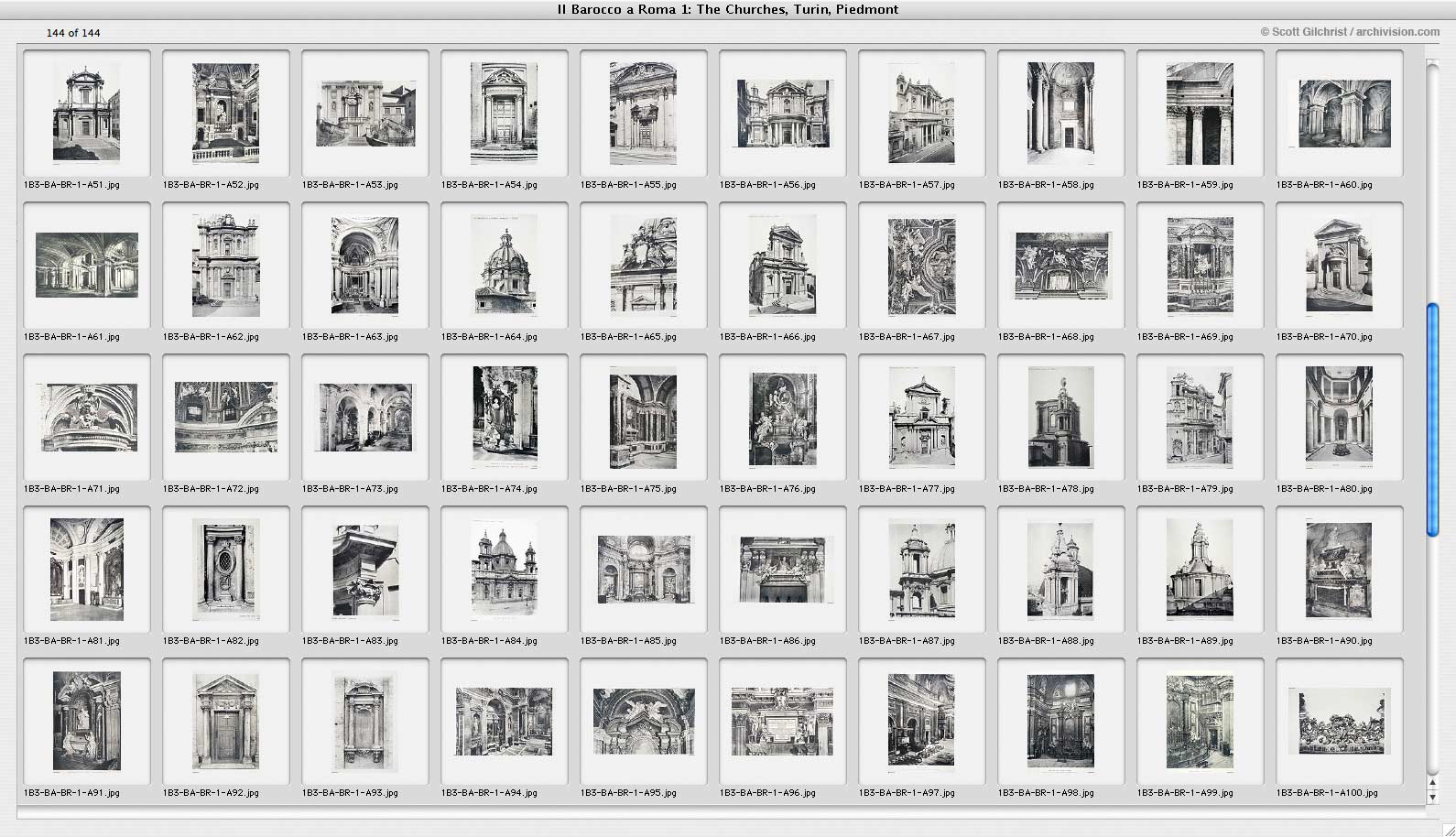Select the text "1B3-BA-BR-1-A59.jpg"
This screenshot has height=837, width=1456.
coord(1185,185)
